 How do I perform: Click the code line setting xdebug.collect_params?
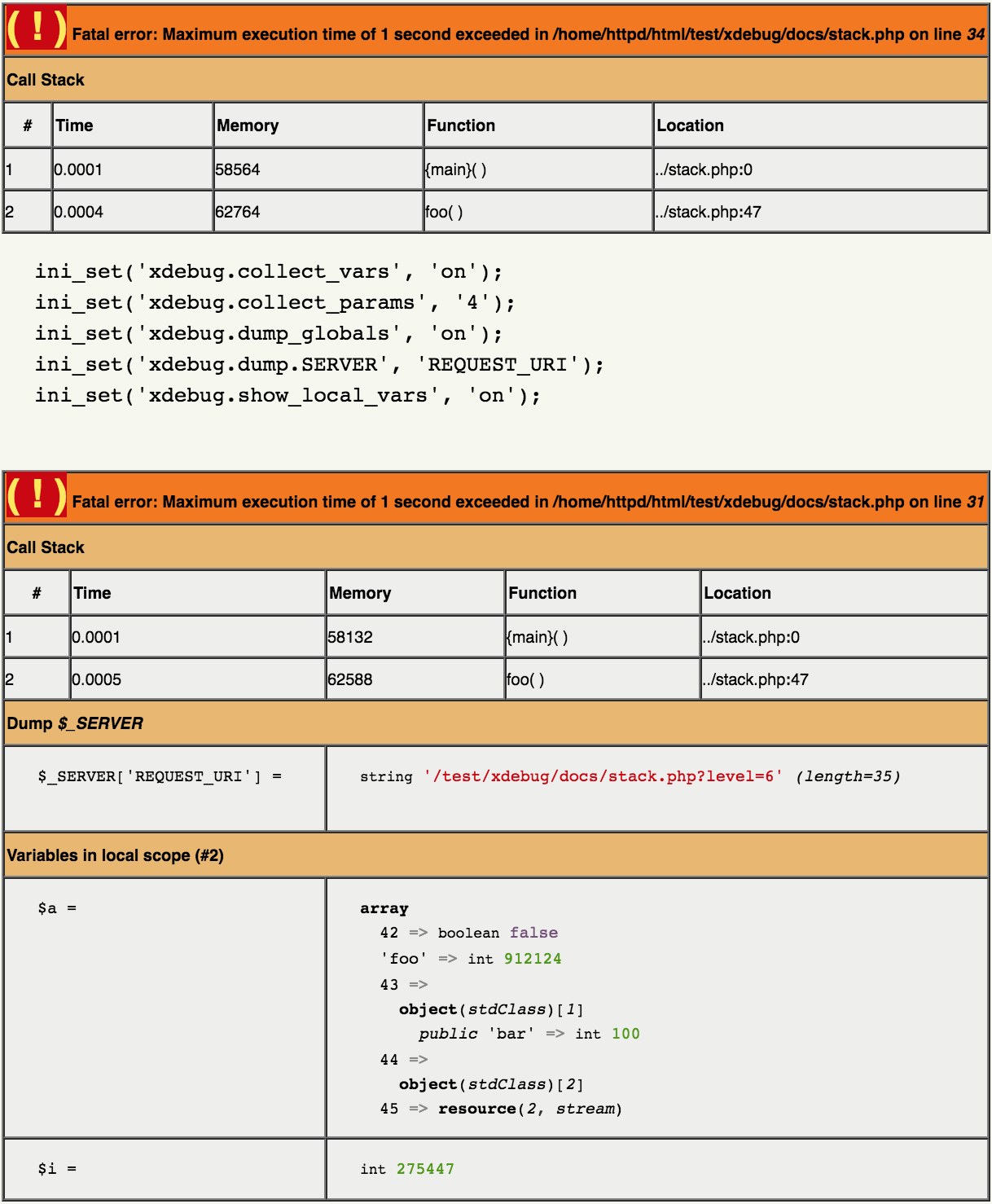(x=275, y=303)
